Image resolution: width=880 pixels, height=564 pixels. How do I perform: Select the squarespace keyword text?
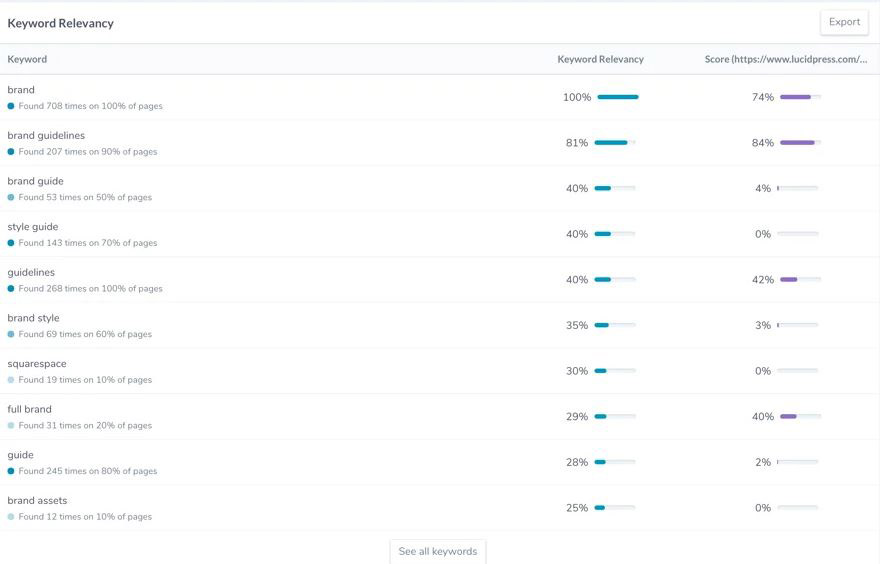click(37, 364)
